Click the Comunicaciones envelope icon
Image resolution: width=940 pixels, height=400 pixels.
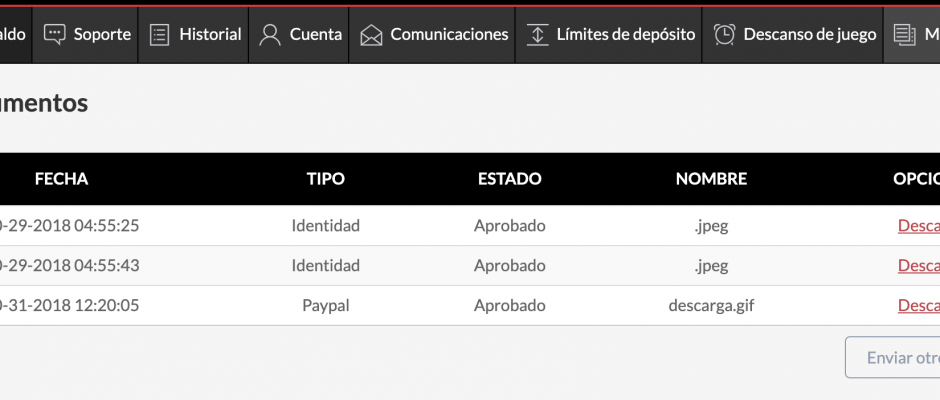pos(371,35)
